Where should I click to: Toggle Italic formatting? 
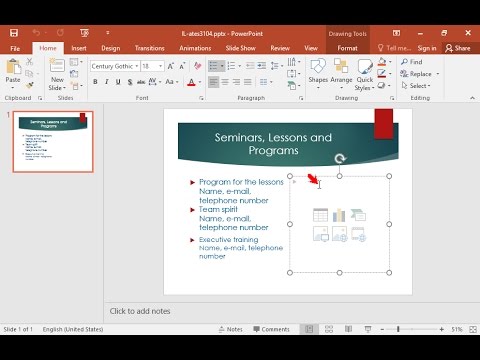(107, 82)
